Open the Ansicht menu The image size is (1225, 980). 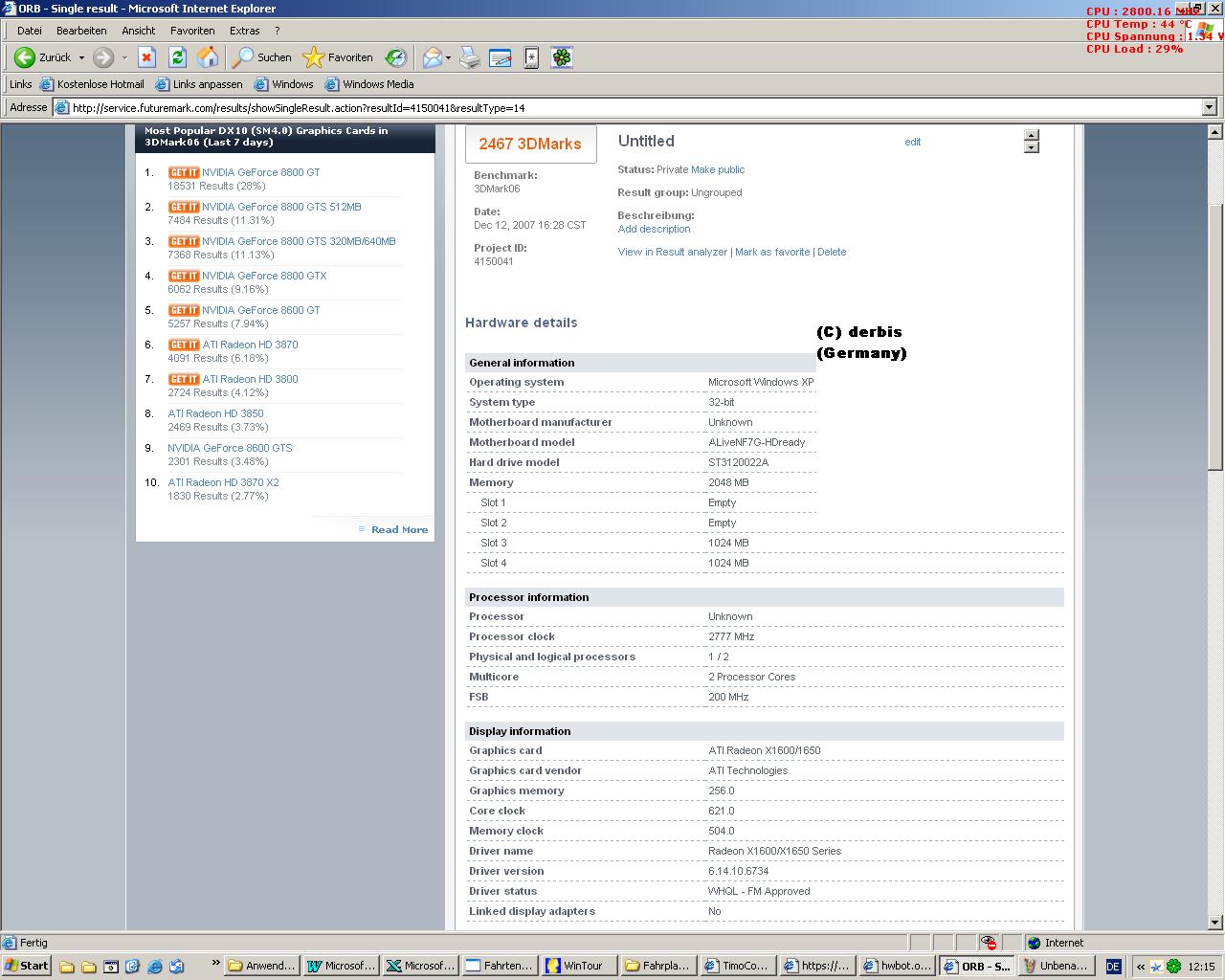[139, 31]
